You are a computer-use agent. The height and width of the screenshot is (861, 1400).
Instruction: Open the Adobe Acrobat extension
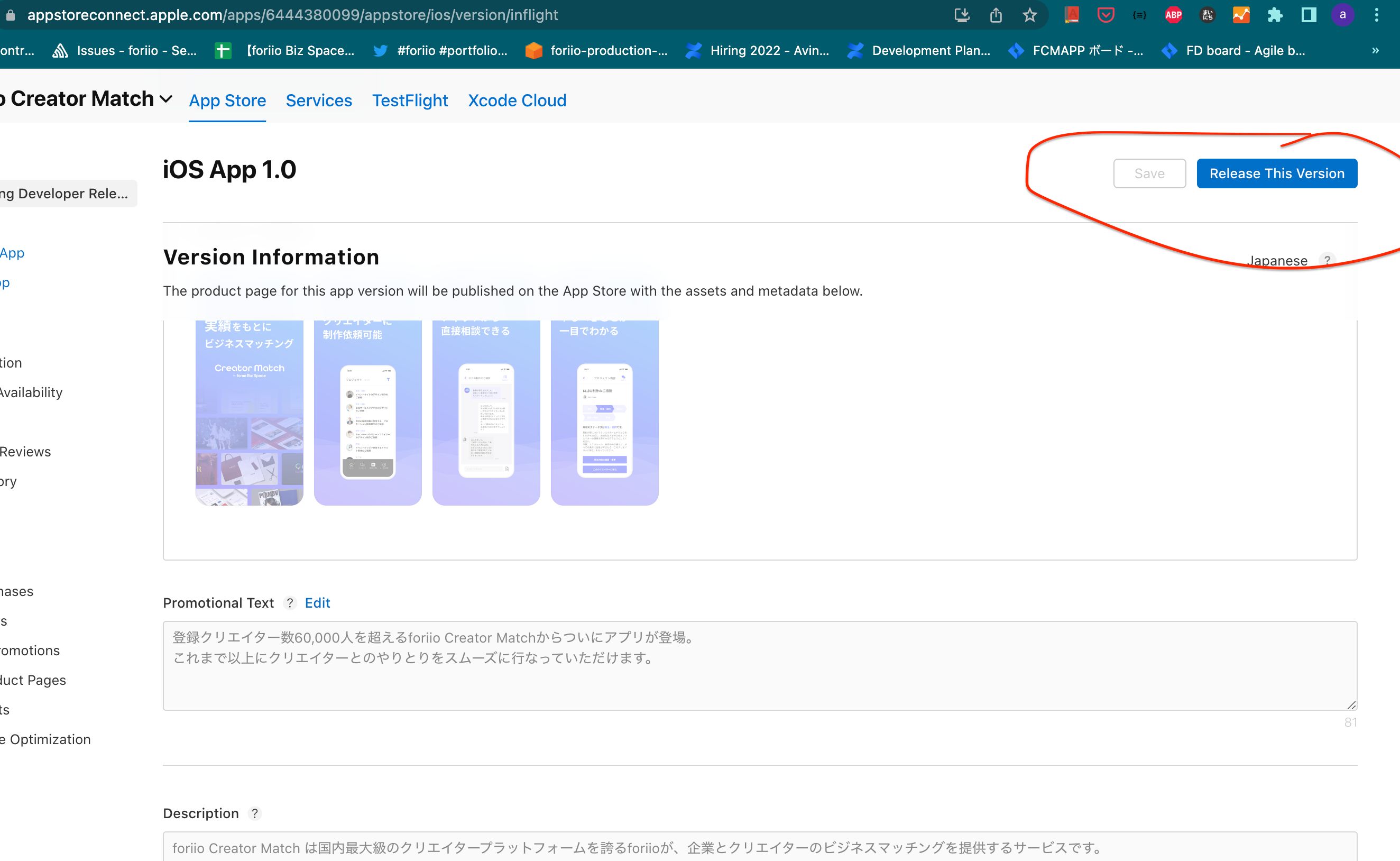click(x=1072, y=15)
